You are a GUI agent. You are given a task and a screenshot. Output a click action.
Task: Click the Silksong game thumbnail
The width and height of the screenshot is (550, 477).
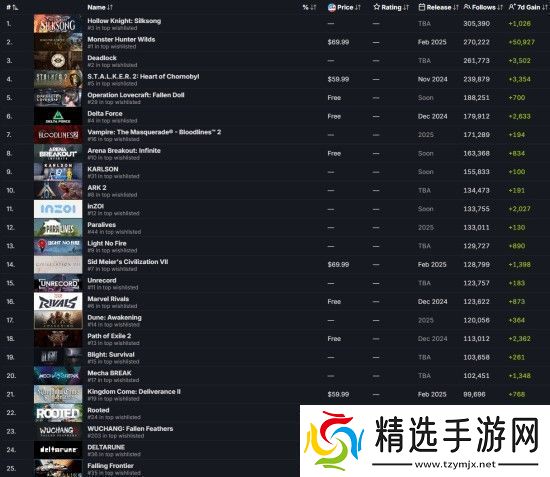[x=58, y=24]
